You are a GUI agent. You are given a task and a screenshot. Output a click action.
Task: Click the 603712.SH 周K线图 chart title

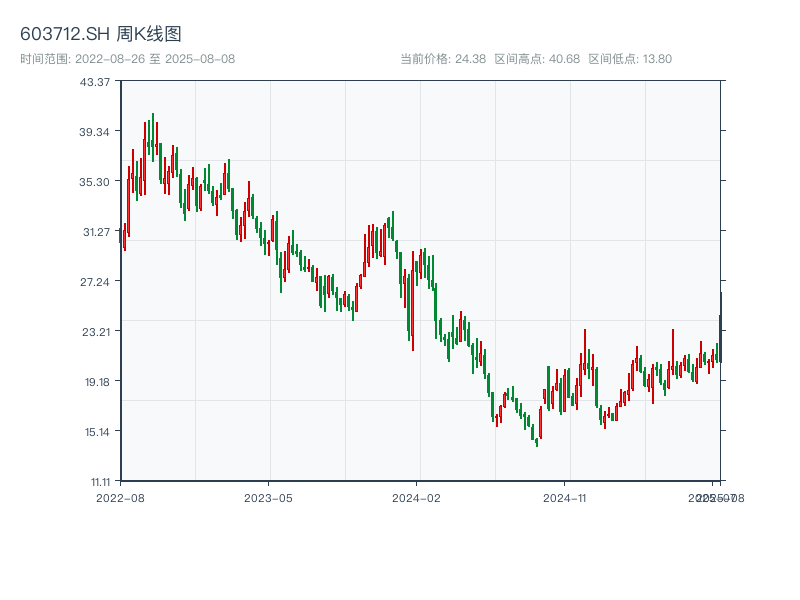tap(101, 35)
